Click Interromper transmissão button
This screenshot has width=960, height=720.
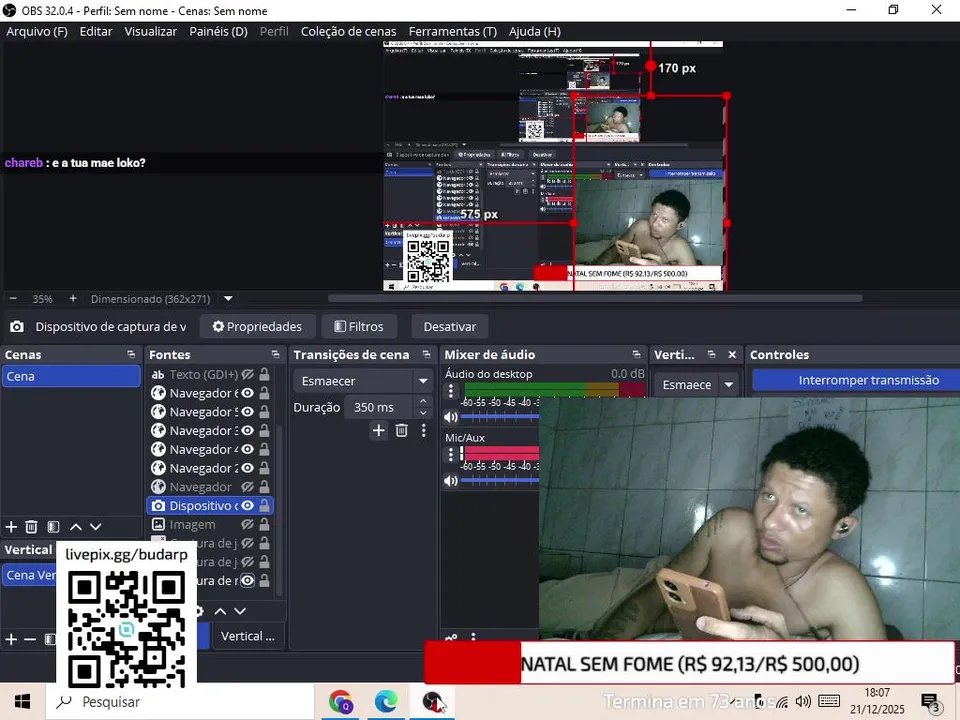(856, 380)
